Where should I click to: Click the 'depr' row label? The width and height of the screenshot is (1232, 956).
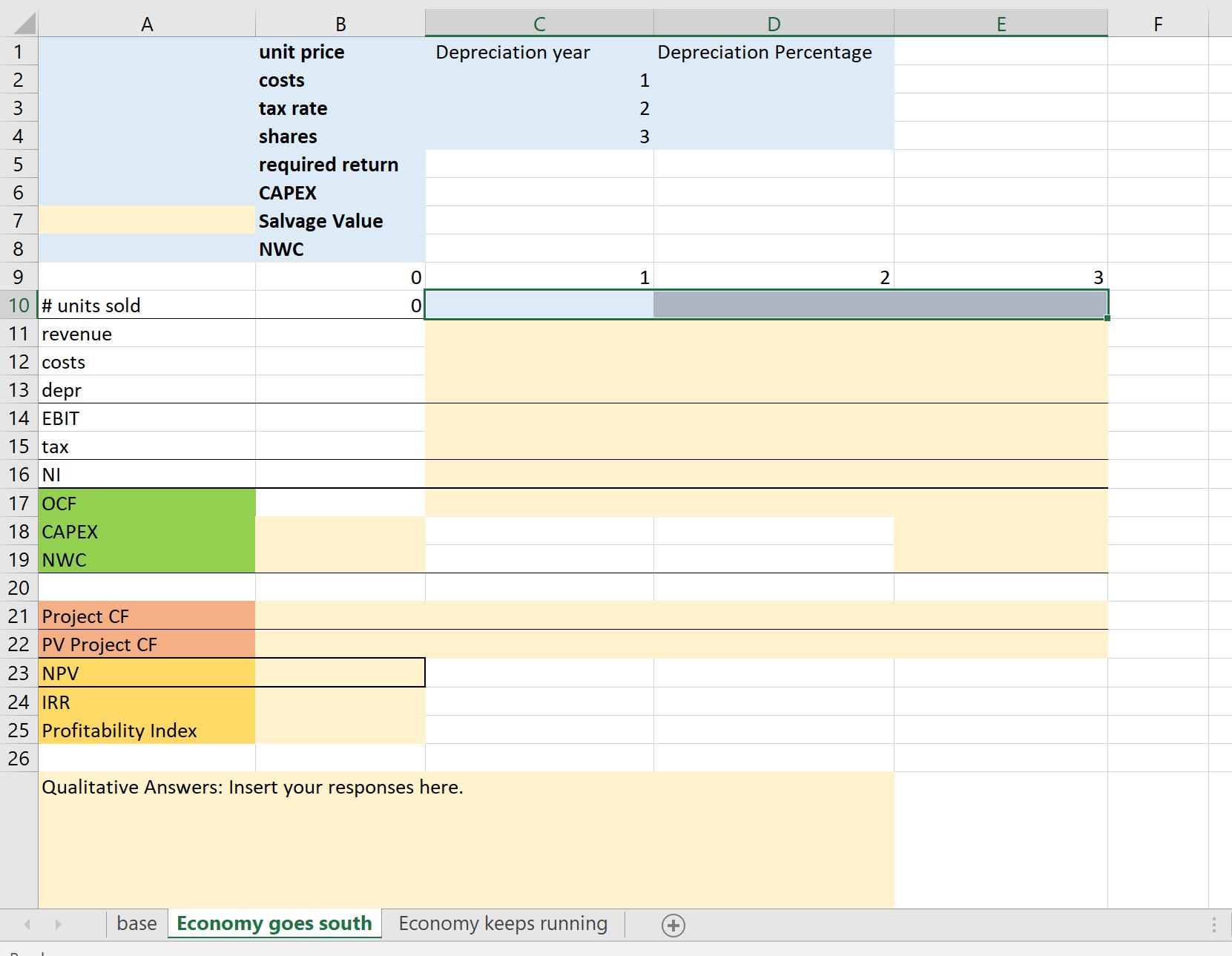tap(147, 390)
